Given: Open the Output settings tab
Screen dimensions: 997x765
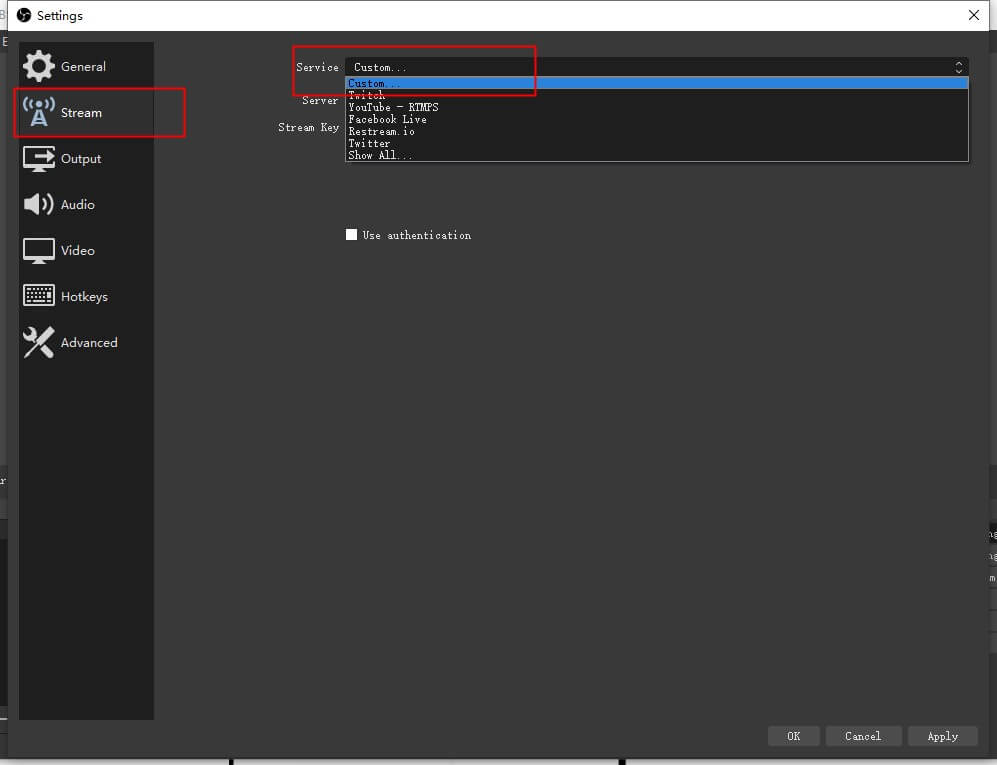Looking at the screenshot, I should (x=86, y=158).
